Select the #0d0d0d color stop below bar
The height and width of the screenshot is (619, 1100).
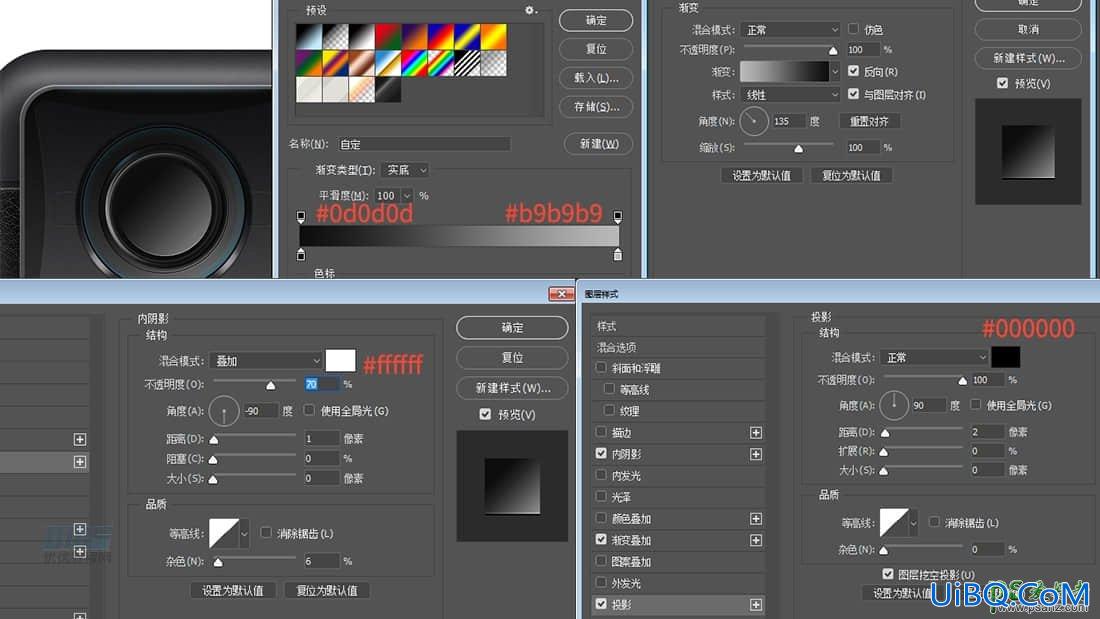tap(301, 254)
